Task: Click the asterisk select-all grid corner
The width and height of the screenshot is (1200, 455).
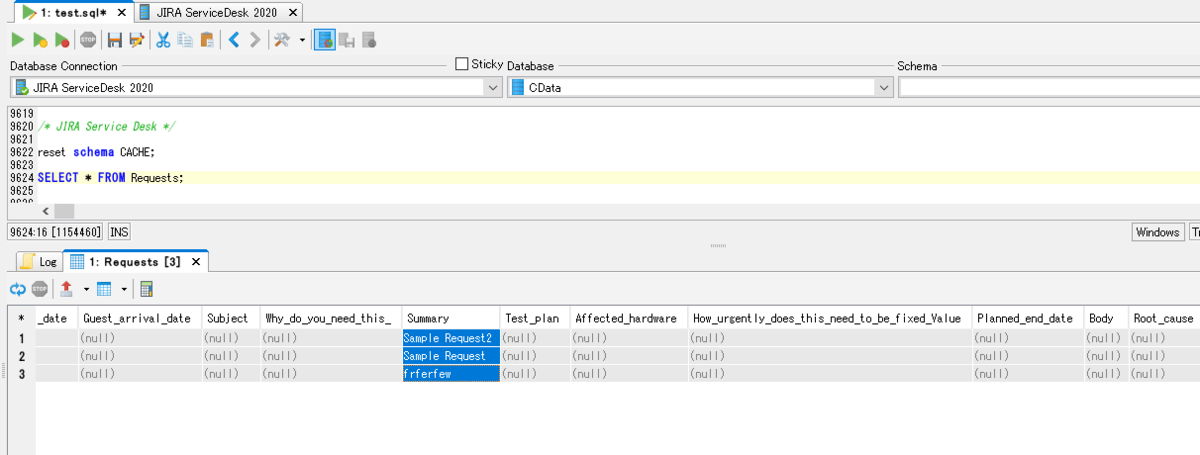Action: [x=21, y=318]
